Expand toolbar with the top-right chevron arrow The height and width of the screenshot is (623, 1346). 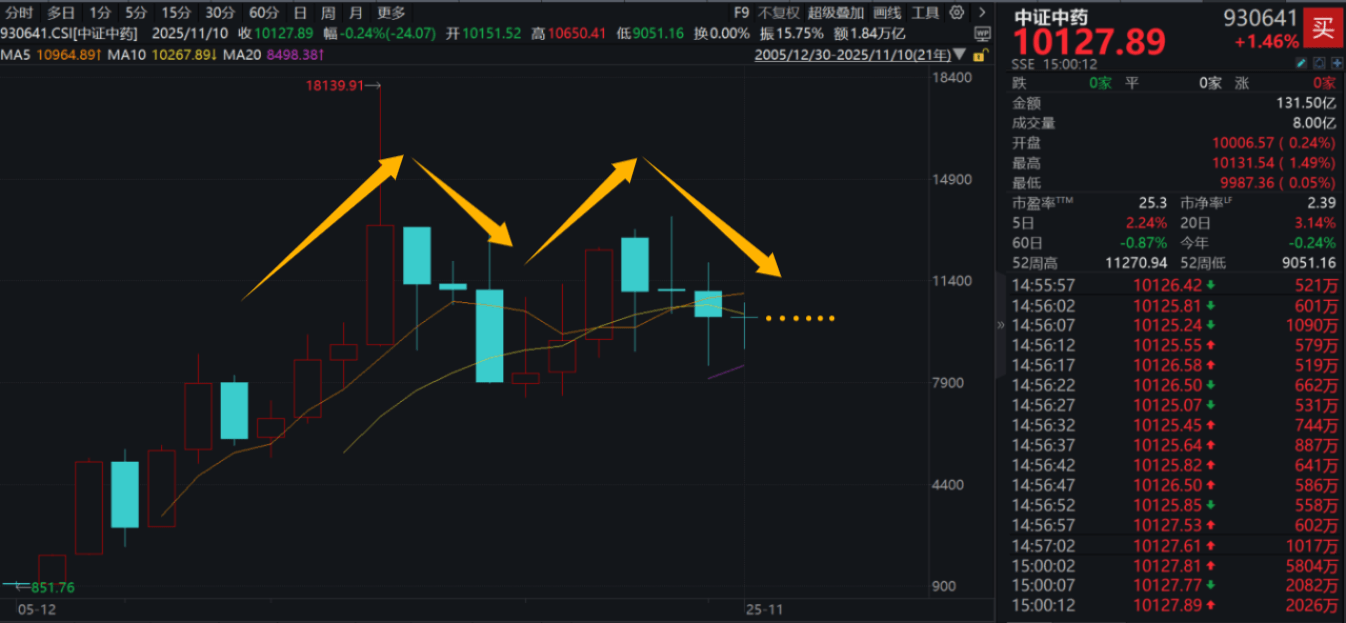981,13
